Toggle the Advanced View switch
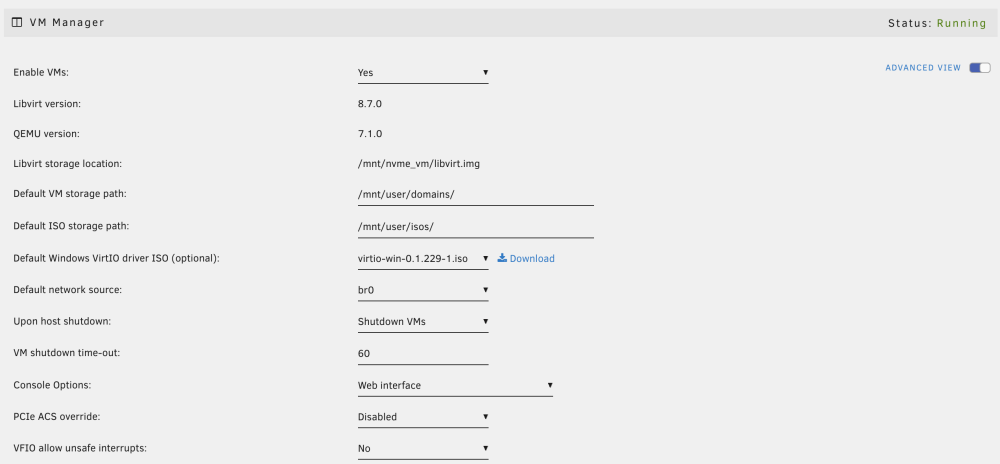1000x464 pixels. pyautogui.click(x=980, y=68)
